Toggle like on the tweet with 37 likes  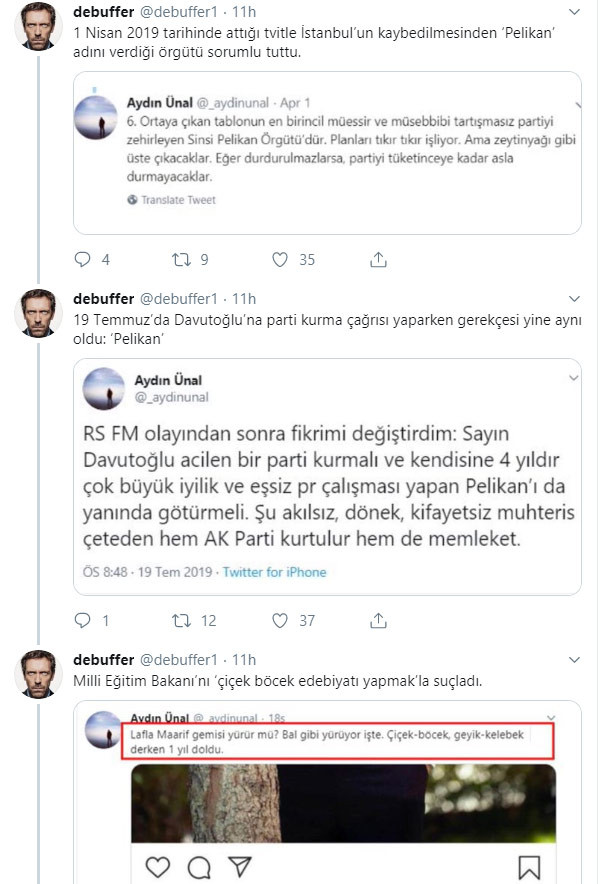coord(281,620)
